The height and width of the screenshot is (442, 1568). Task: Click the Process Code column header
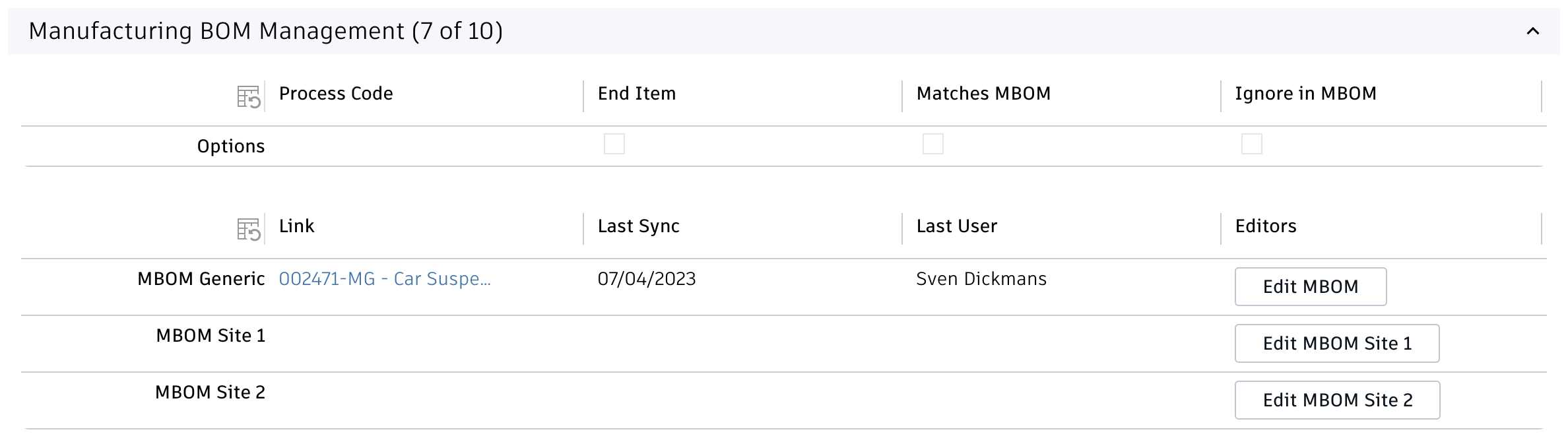point(336,94)
